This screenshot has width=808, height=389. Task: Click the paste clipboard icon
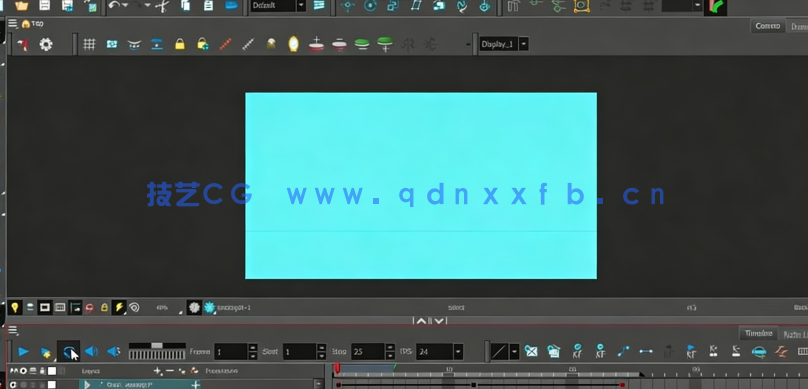pyautogui.click(x=208, y=6)
